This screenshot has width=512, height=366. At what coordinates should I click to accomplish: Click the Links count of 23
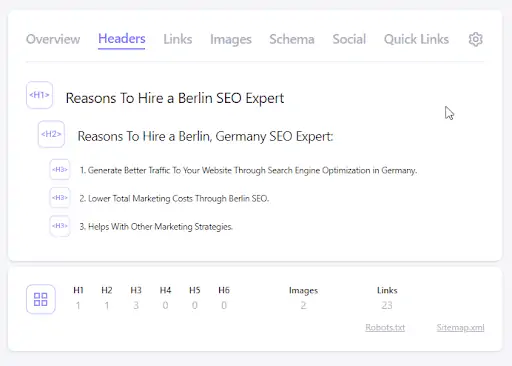(x=387, y=305)
